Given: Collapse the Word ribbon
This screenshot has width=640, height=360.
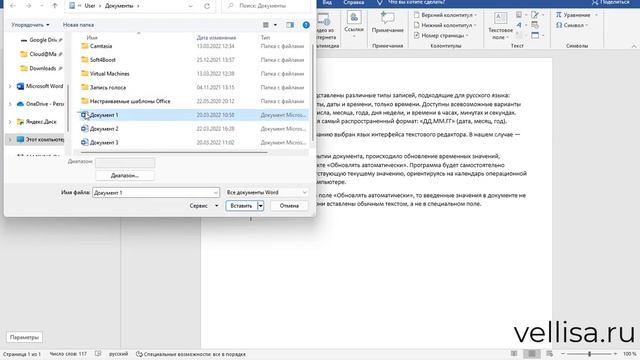Looking at the screenshot, I should [634, 47].
